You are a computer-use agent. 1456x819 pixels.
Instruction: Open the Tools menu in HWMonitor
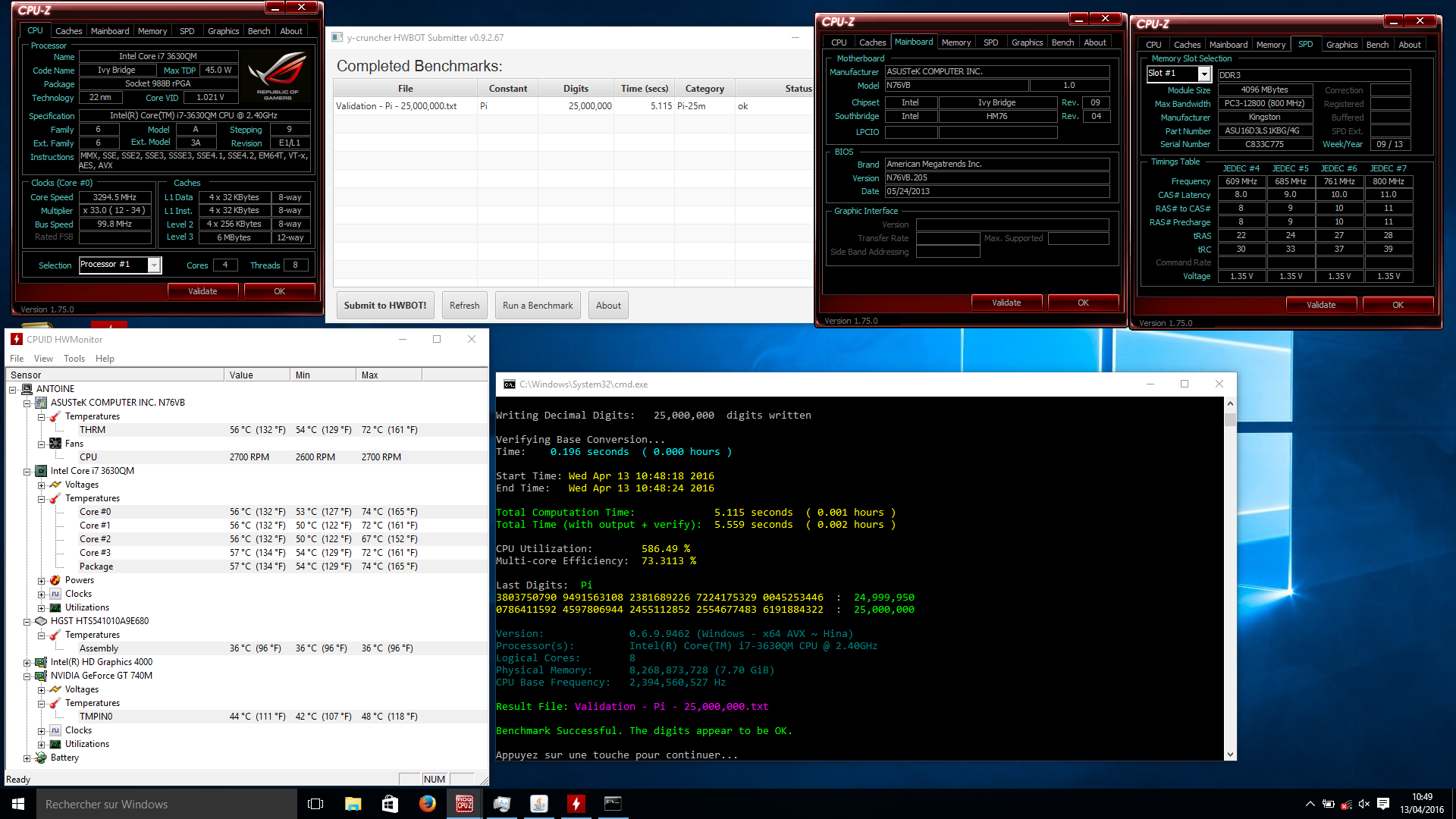click(74, 359)
